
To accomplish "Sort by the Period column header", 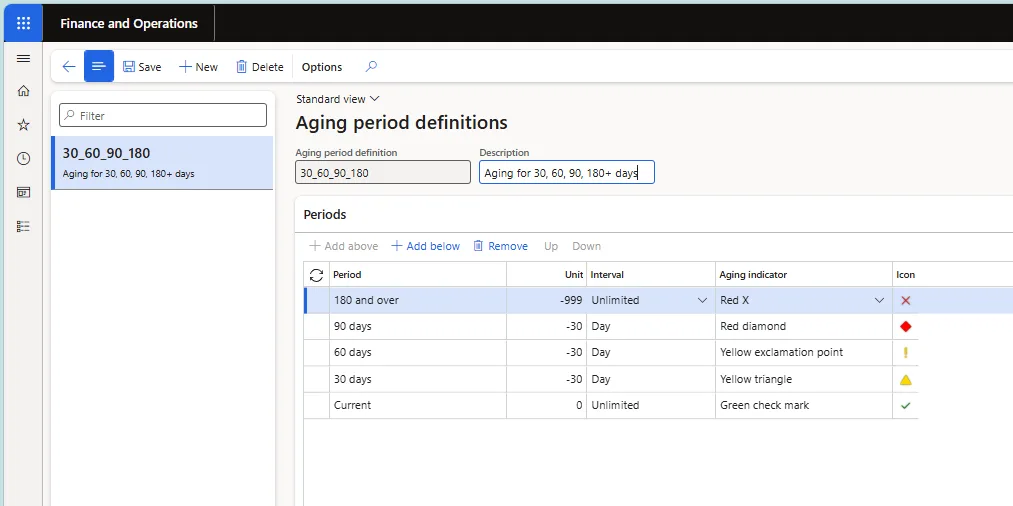I will pos(417,275).
